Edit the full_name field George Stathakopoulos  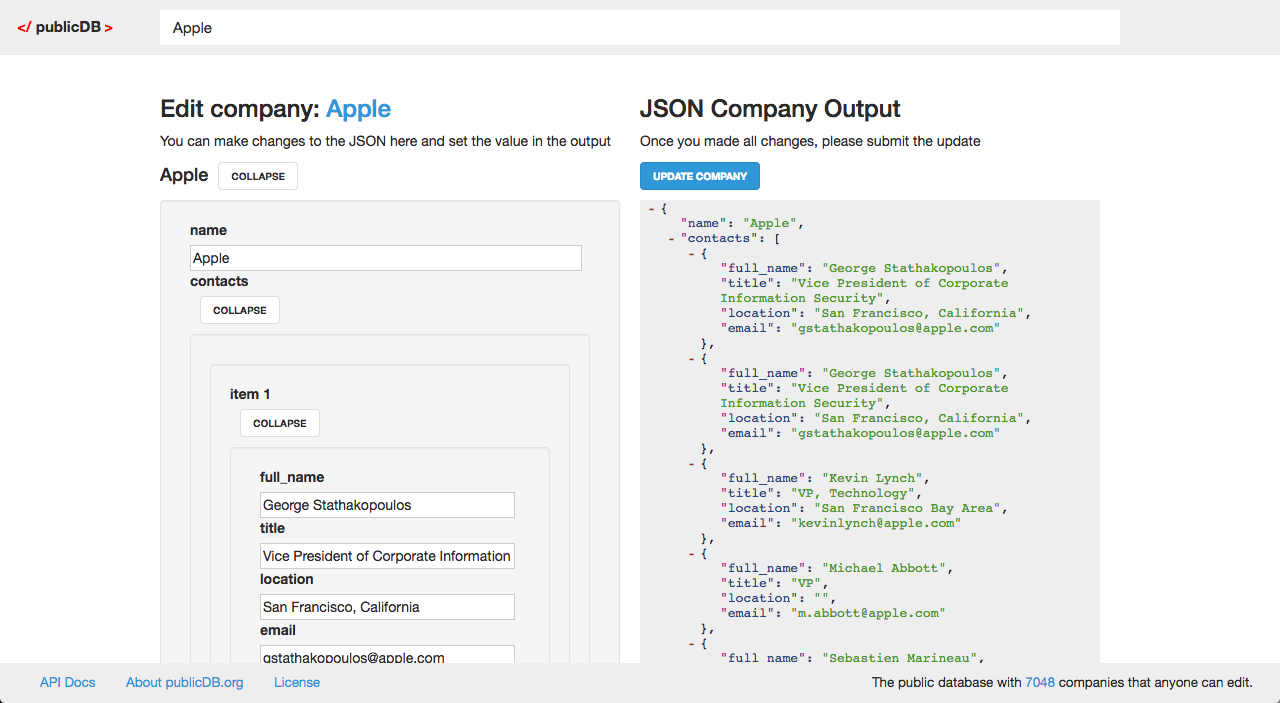(x=387, y=505)
